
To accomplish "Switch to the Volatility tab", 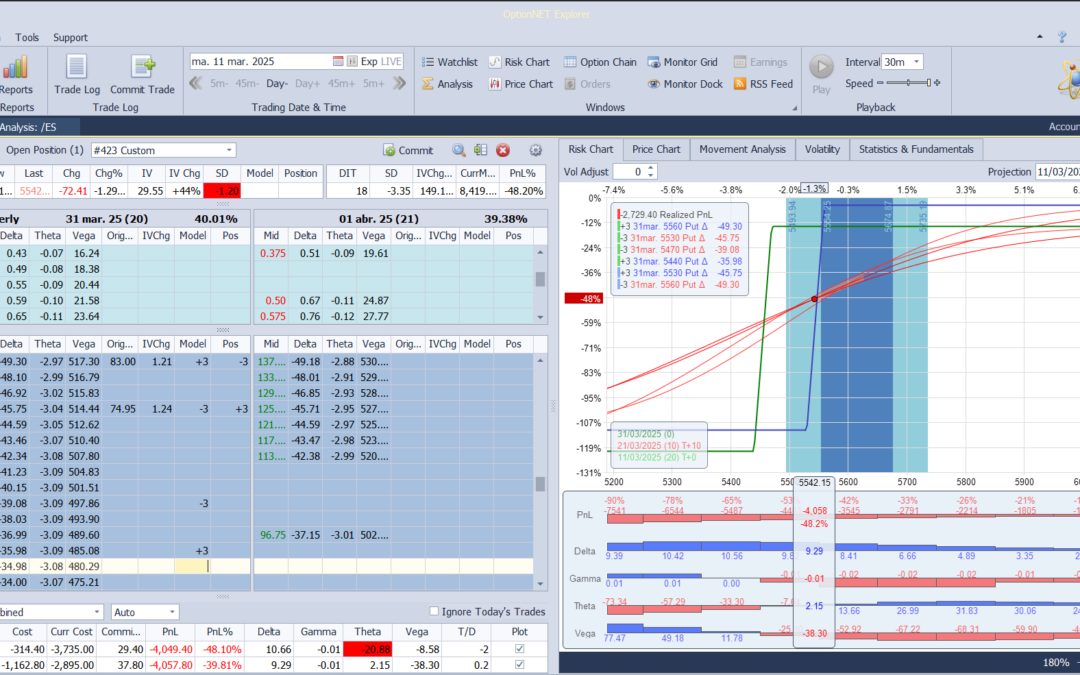I will point(822,149).
